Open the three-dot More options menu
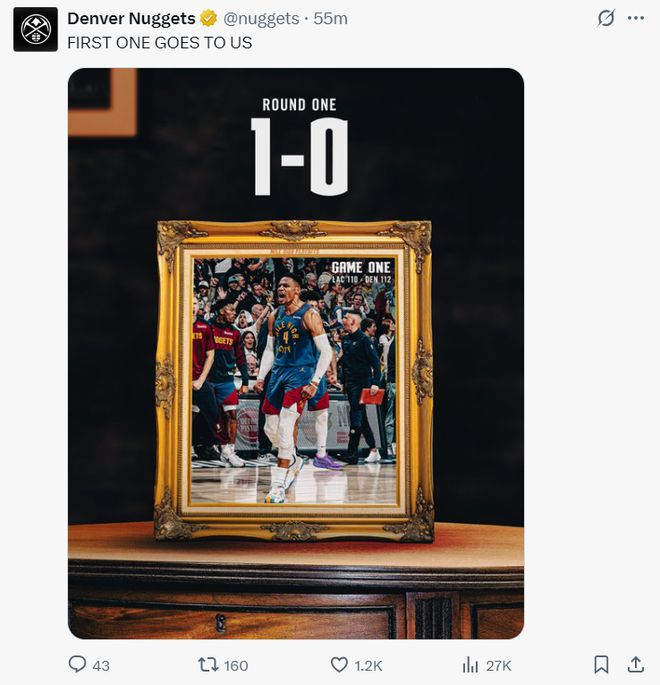This screenshot has width=660, height=685. pyautogui.click(x=636, y=18)
